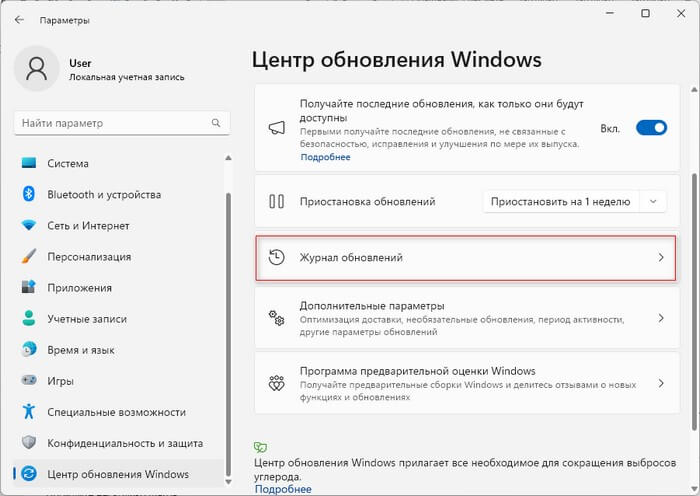Image resolution: width=700 pixels, height=496 pixels.
Task: Click the Конфиденциальность и защита shield icon
Action: (x=29, y=443)
